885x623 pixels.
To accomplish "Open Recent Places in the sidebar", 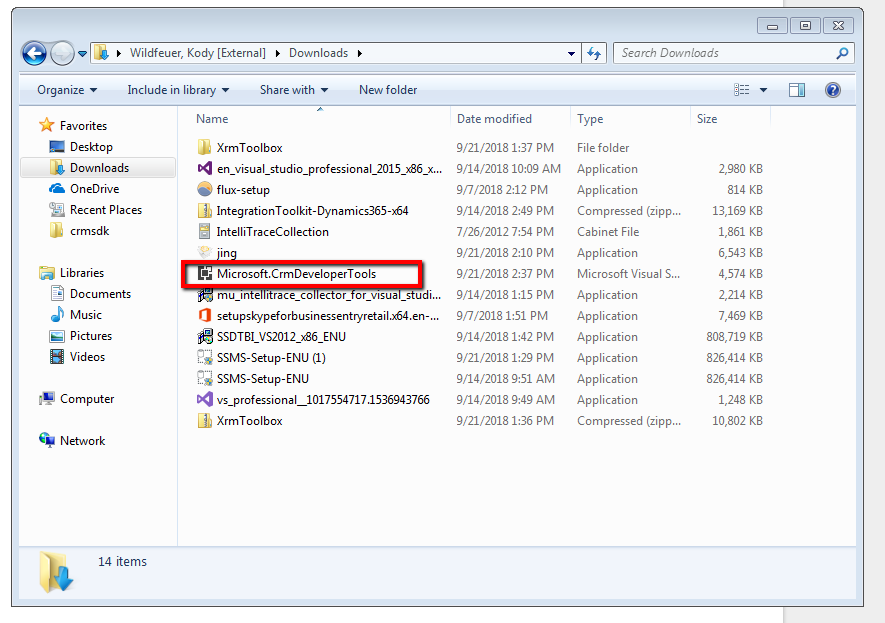I will click(x=95, y=209).
